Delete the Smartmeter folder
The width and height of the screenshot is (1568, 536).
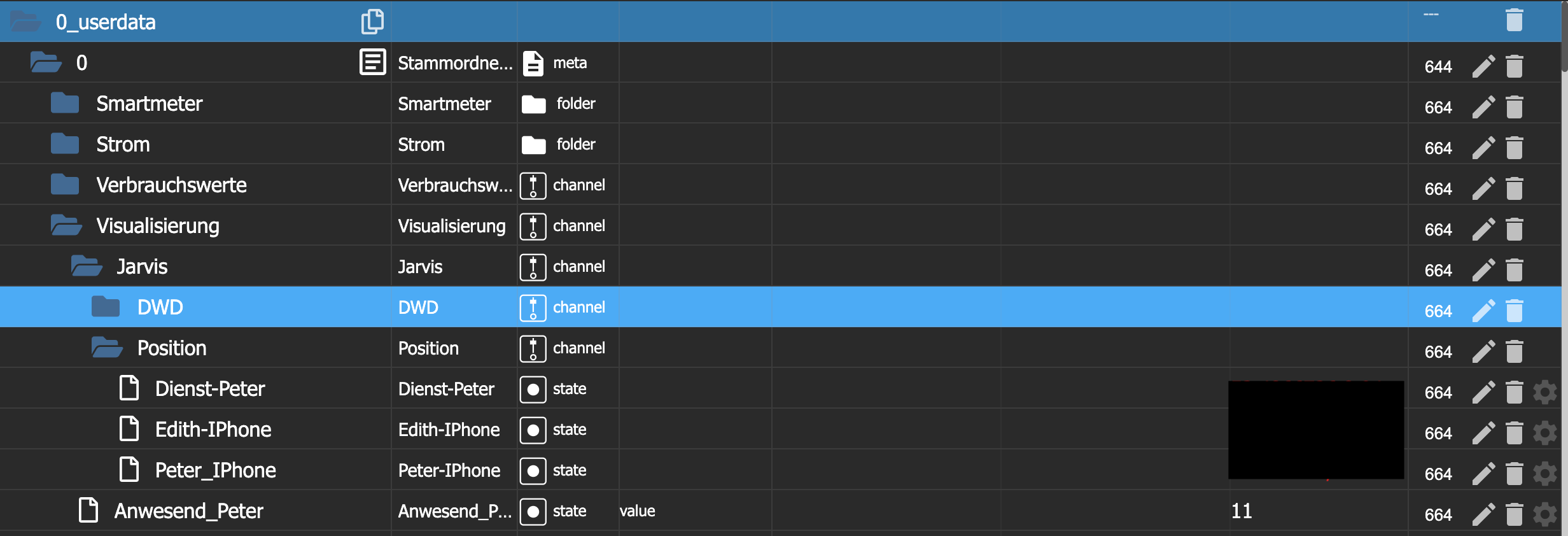click(x=1514, y=107)
